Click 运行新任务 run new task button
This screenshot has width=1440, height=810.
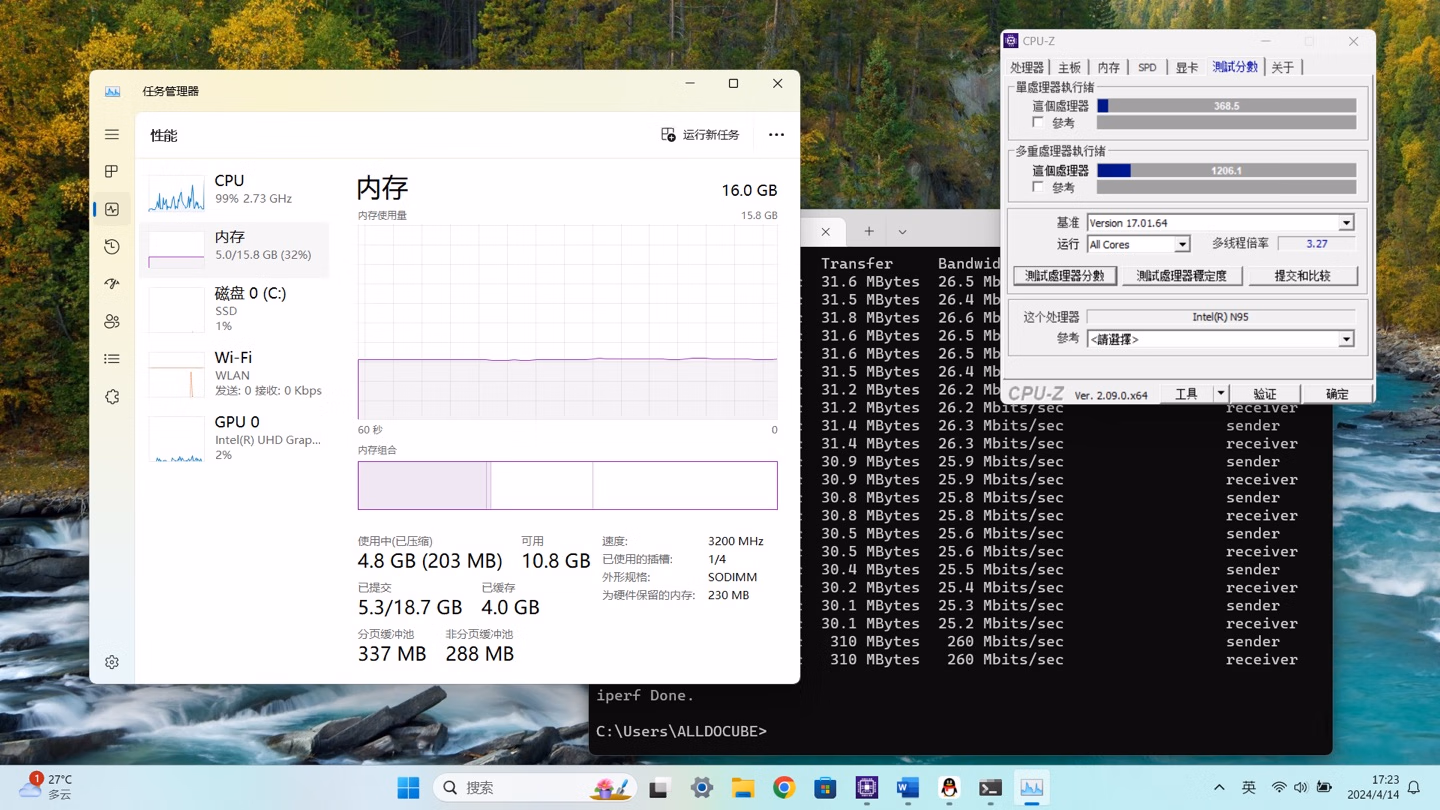700,135
